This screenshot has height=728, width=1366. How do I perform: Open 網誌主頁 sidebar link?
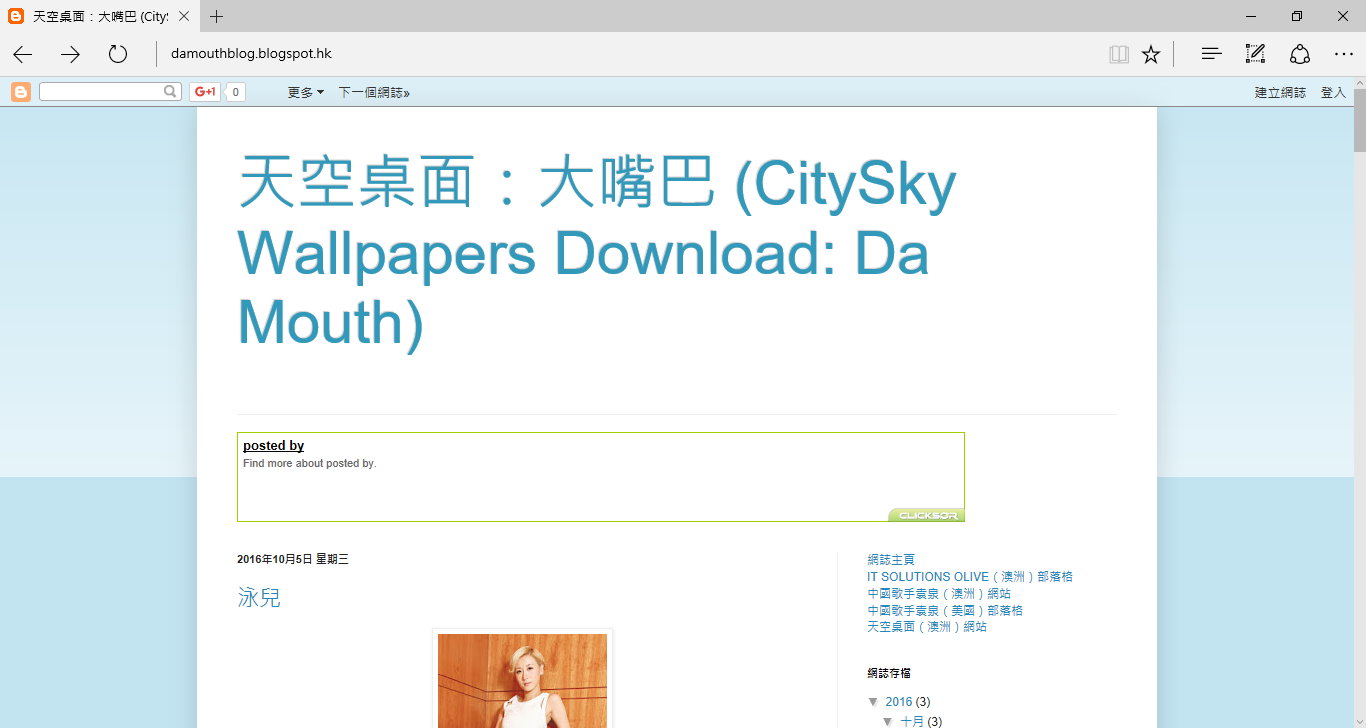point(891,560)
